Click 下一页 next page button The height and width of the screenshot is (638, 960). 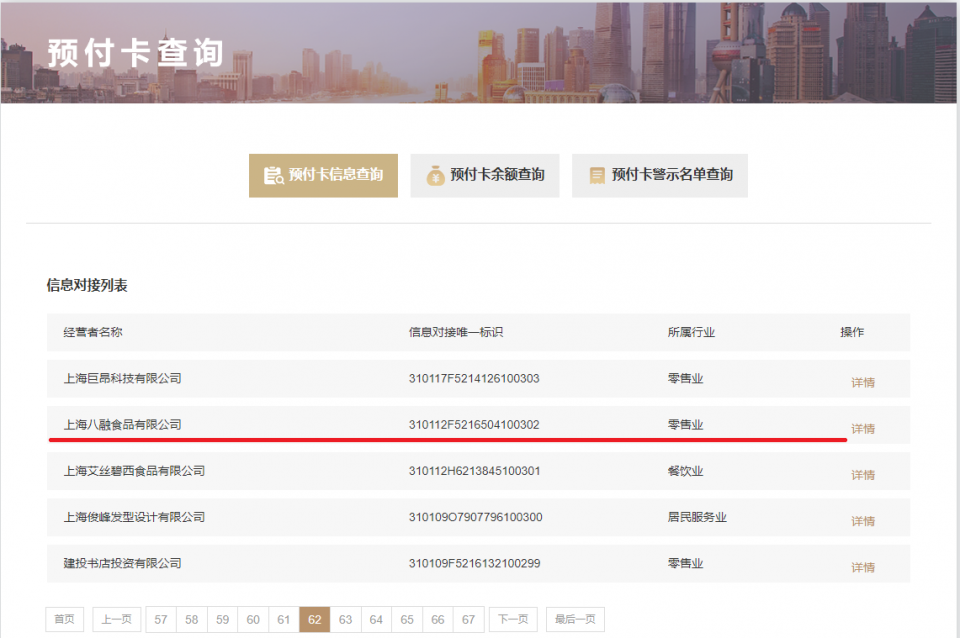pos(513,619)
